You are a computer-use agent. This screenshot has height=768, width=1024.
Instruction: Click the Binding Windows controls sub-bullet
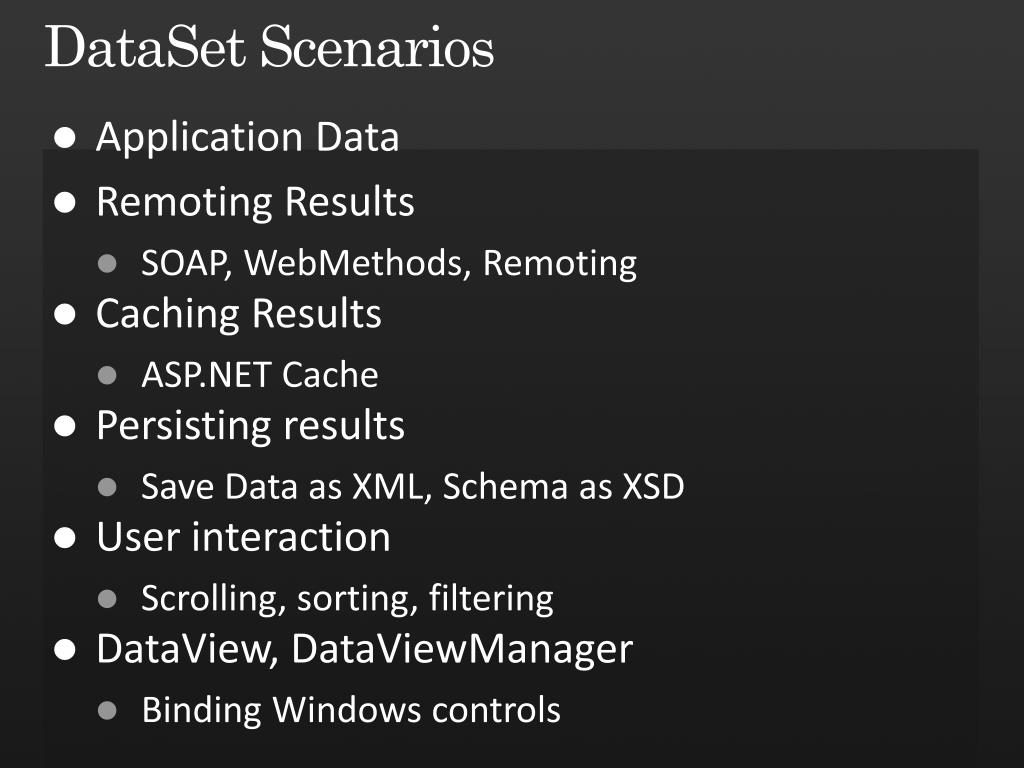tap(351, 710)
